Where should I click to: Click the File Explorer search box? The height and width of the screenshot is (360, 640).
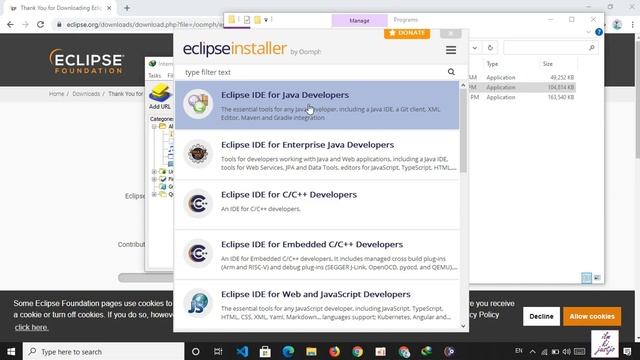550,48
